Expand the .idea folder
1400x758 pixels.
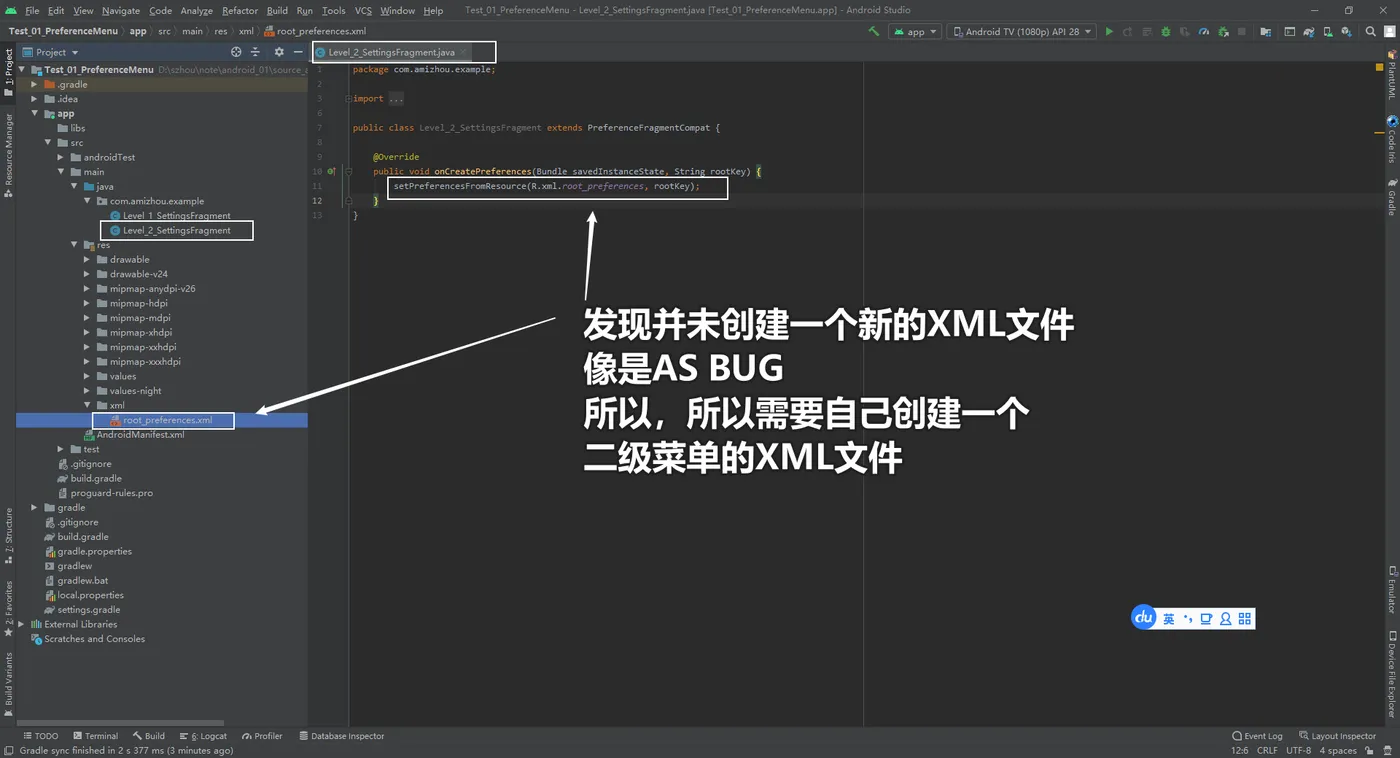coord(35,99)
